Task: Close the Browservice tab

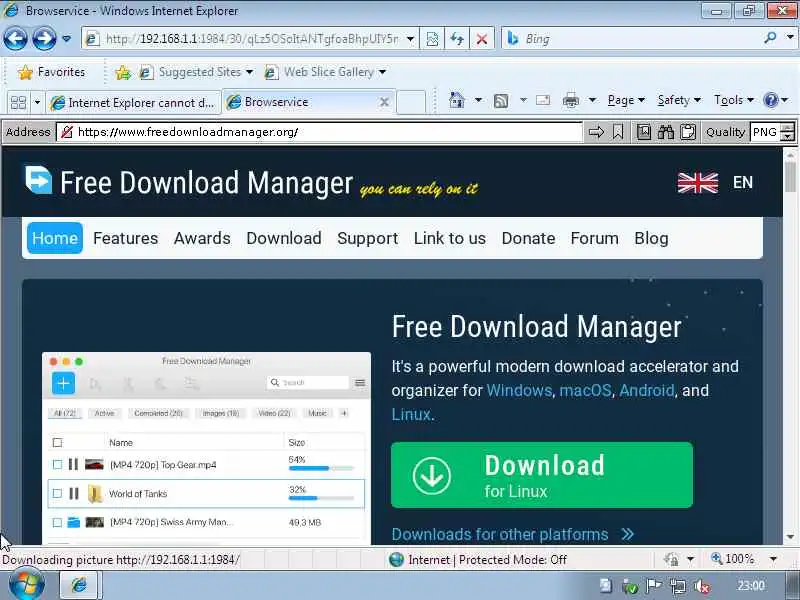Action: coord(384,102)
